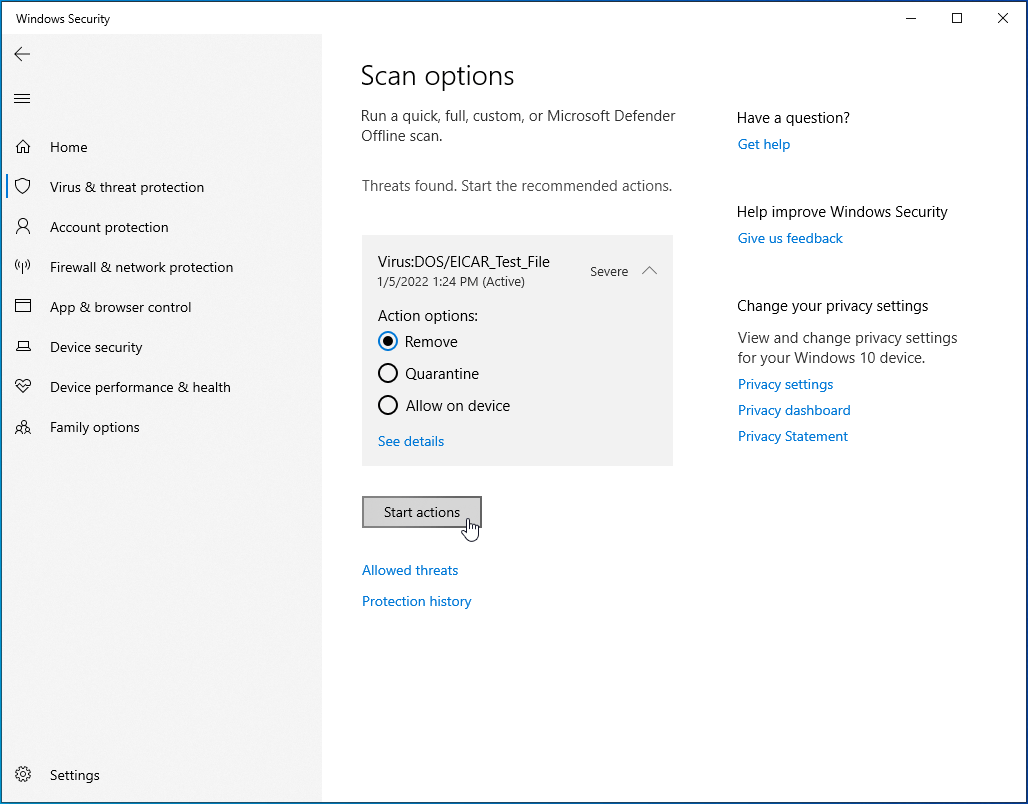Open the hamburger navigation menu
1028x804 pixels.
pyautogui.click(x=22, y=98)
